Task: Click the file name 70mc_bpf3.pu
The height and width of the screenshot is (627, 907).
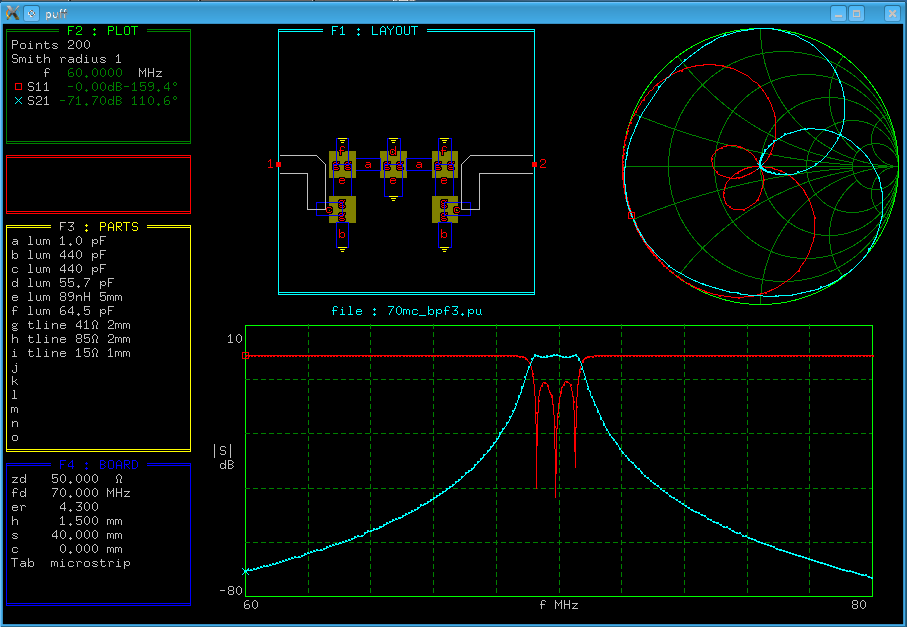Action: coord(434,311)
